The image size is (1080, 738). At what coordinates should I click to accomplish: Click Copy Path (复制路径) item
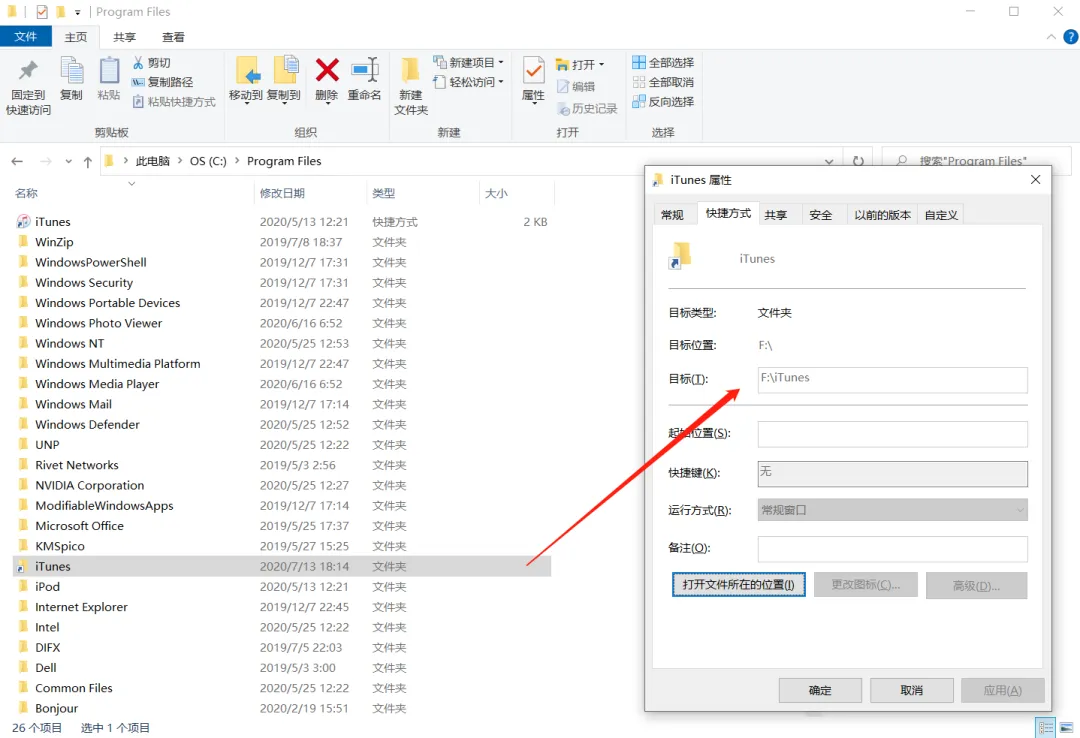click(163, 82)
